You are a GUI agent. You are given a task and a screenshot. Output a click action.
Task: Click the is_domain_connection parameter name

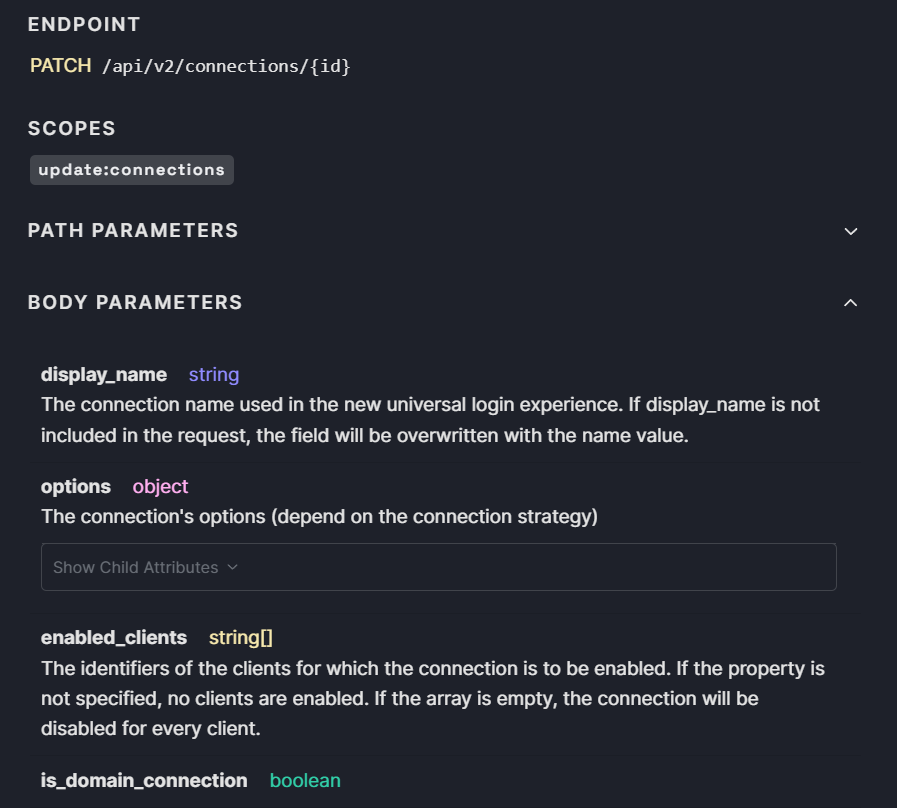(144, 780)
